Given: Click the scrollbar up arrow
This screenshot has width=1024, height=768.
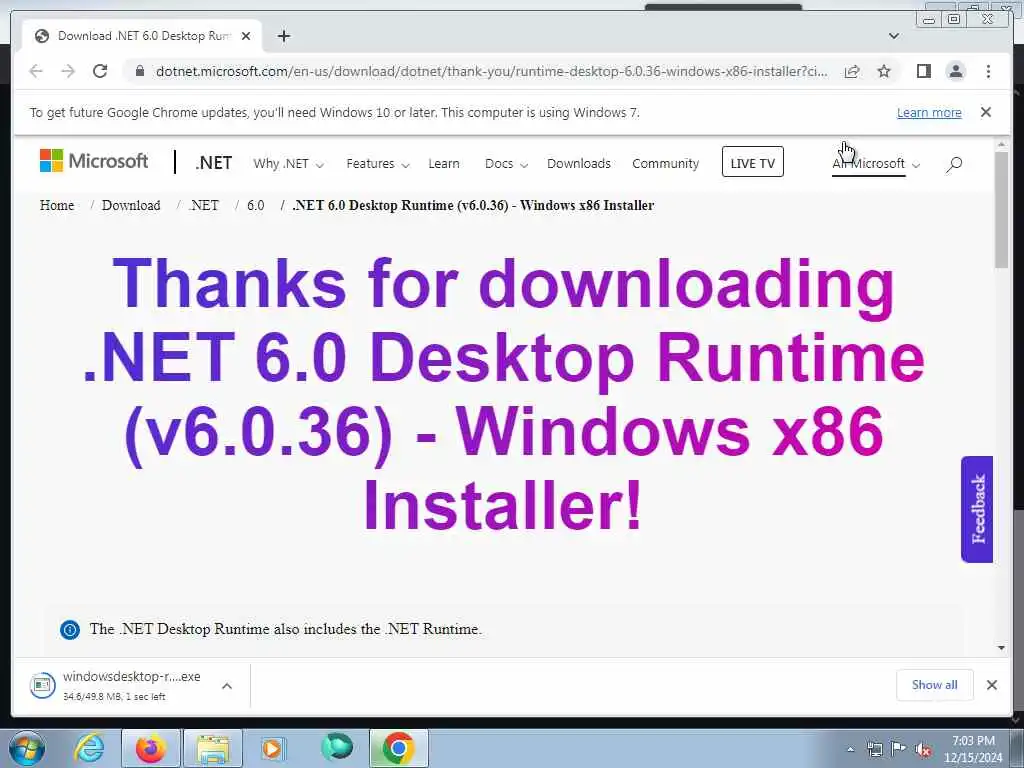Looking at the screenshot, I should [x=1002, y=144].
